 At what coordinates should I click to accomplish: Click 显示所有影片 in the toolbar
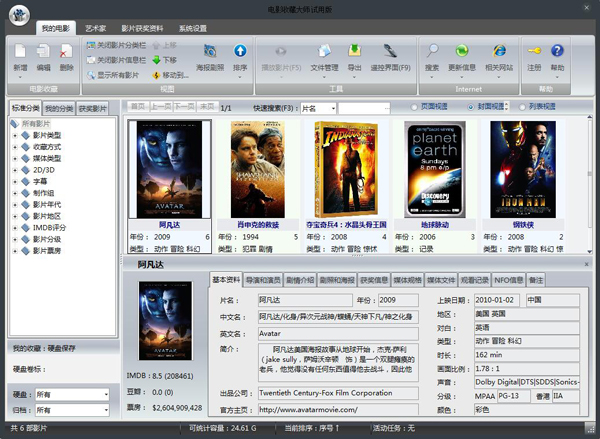[x=113, y=75]
